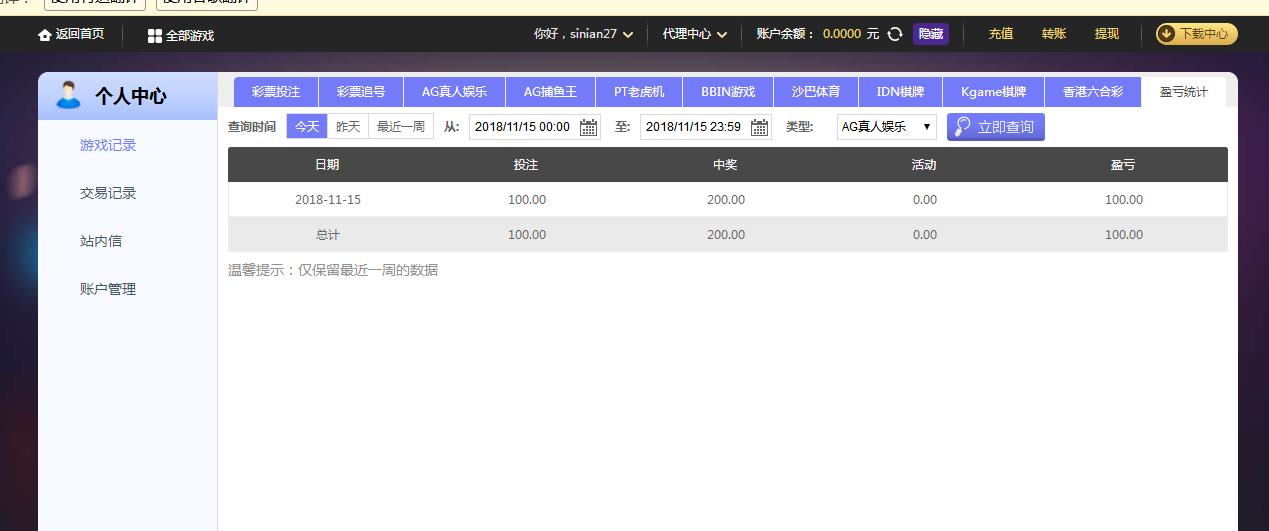This screenshot has width=1269, height=531.
Task: Click the end date field 2018/11/15 23:59
Action: [x=706, y=127]
